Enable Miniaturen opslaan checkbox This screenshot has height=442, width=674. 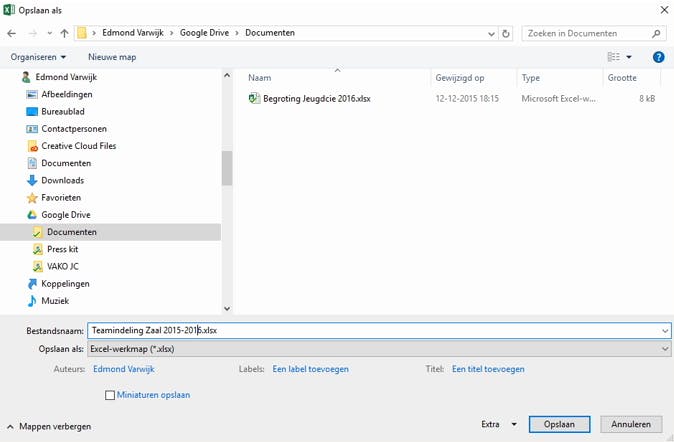coord(110,395)
